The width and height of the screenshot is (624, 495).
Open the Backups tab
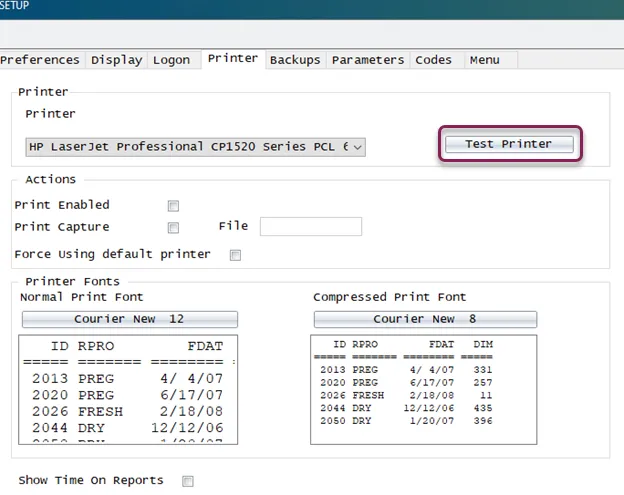(295, 60)
